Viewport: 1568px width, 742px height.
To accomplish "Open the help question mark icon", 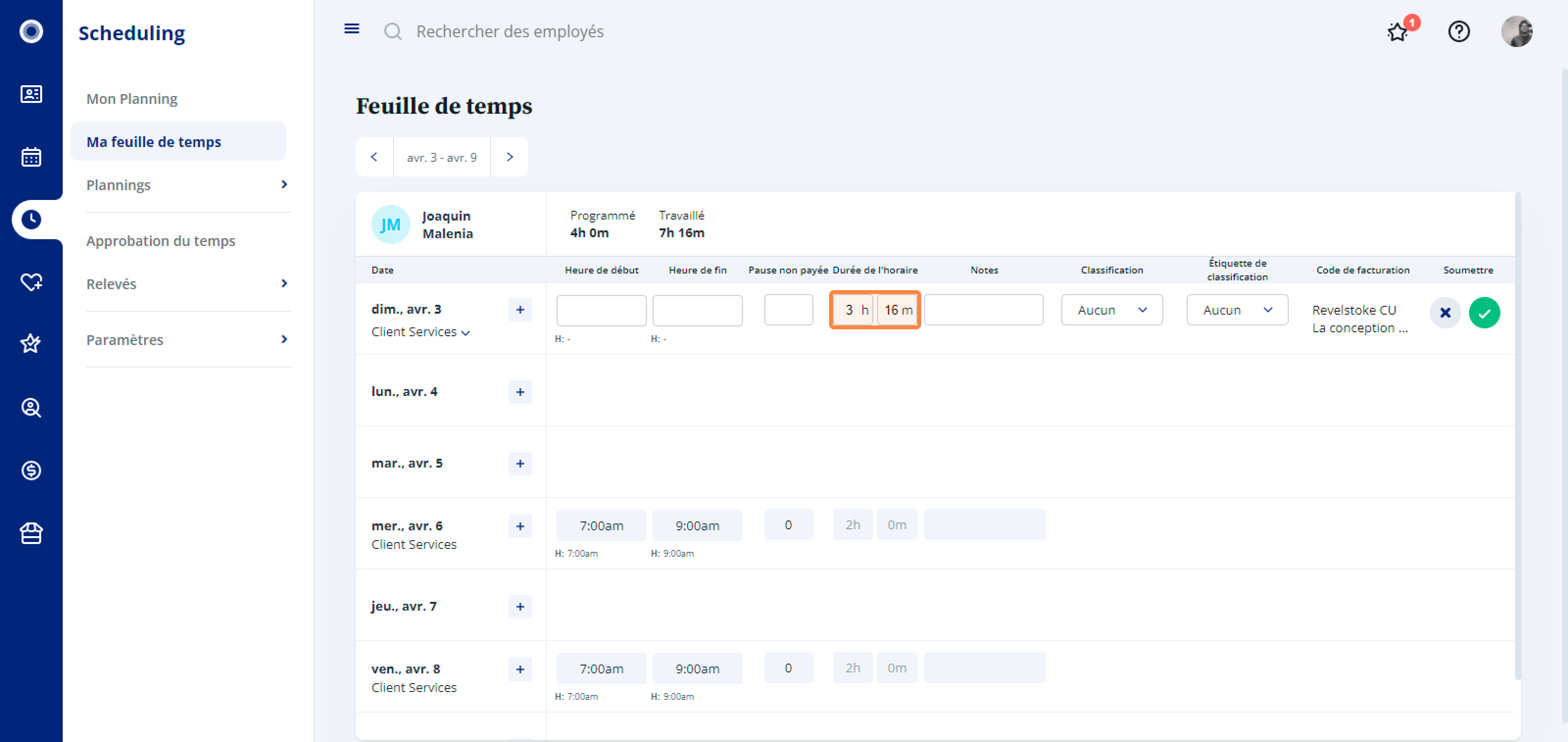I will click(x=1458, y=31).
